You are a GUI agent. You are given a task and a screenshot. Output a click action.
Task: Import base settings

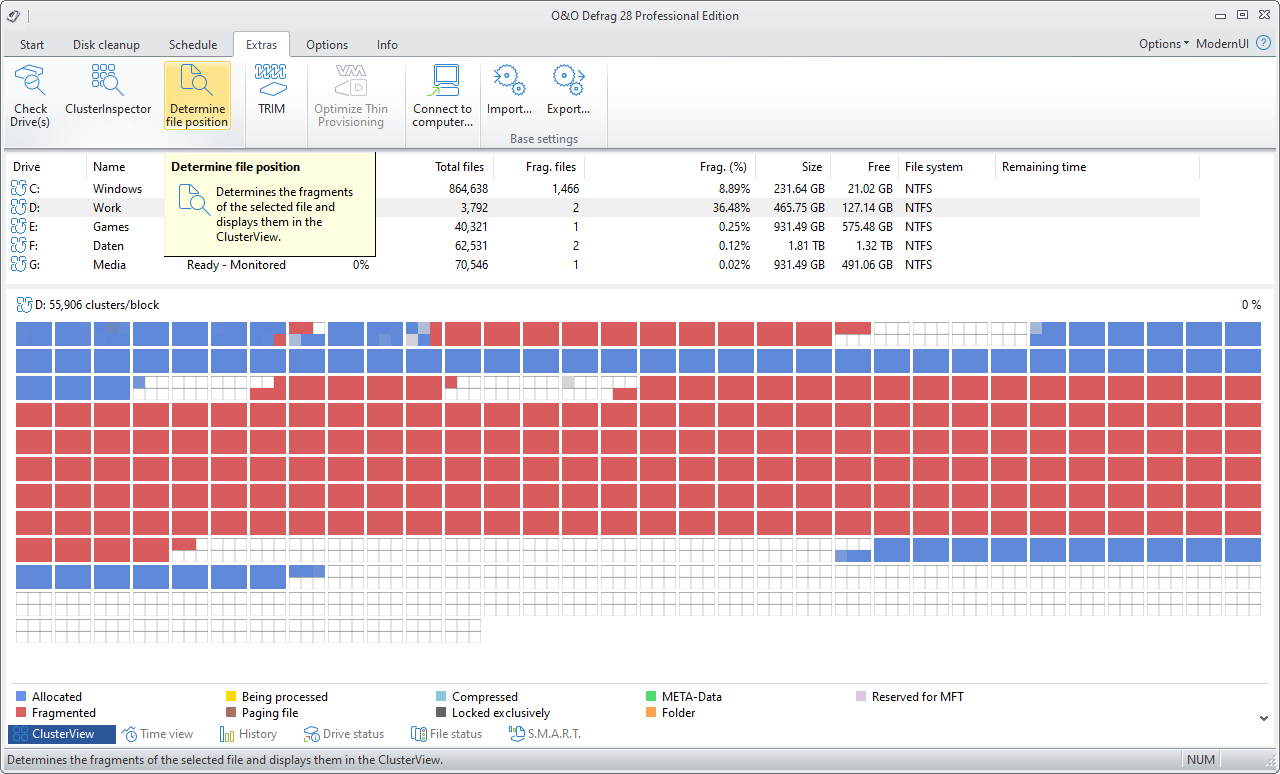click(x=509, y=90)
